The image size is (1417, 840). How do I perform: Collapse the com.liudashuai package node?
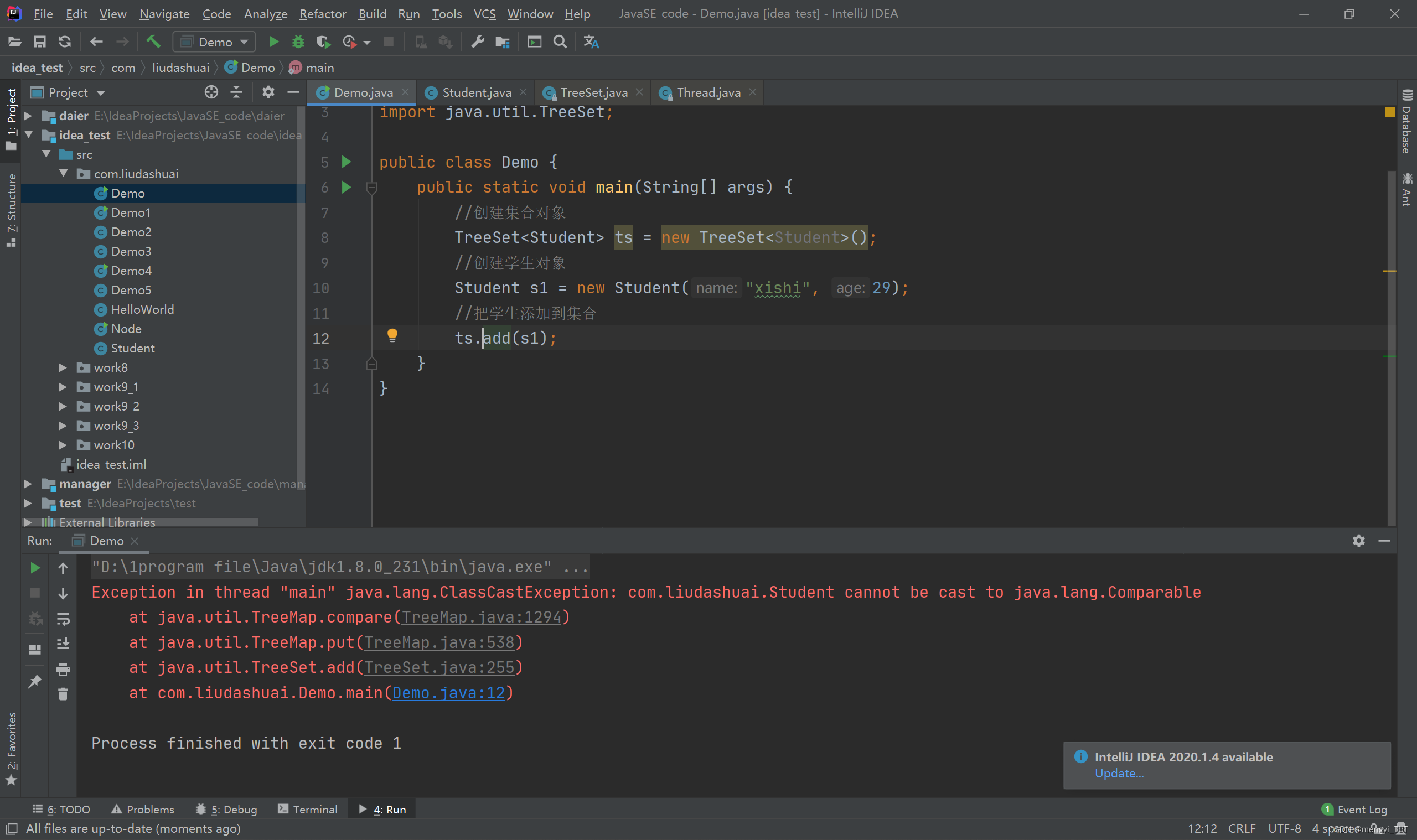click(64, 174)
